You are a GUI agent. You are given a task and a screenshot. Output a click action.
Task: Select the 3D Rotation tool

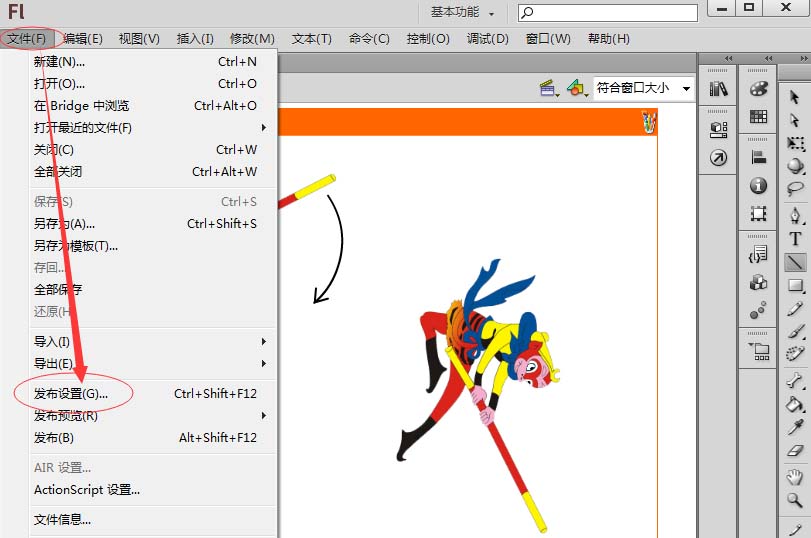[x=795, y=166]
